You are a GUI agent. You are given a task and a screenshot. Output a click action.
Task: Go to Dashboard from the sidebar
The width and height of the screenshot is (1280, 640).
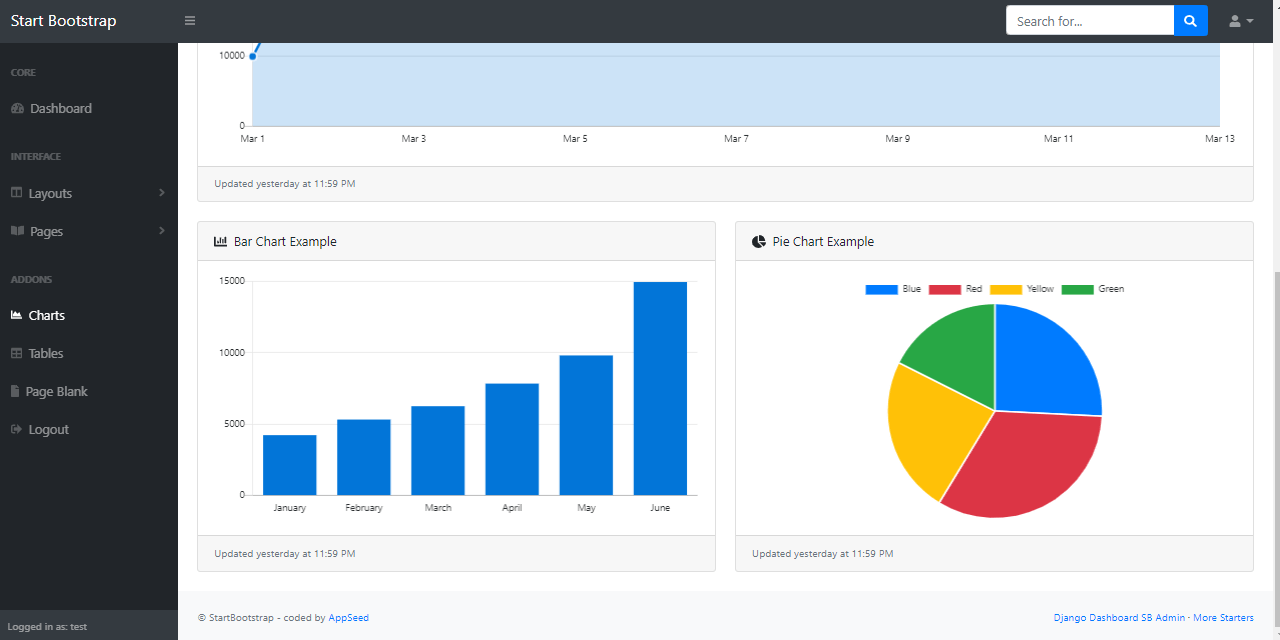60,109
